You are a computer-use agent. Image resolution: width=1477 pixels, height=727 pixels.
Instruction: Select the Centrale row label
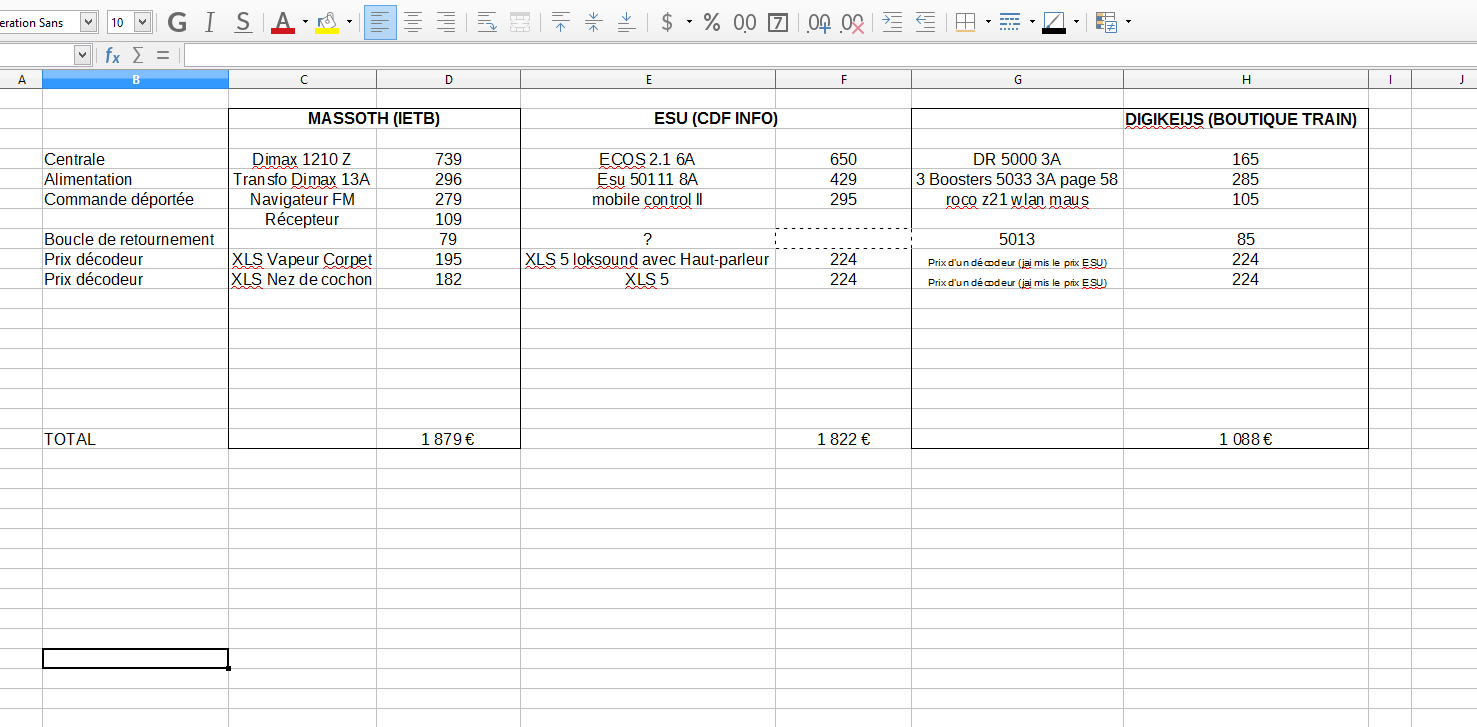(135, 159)
